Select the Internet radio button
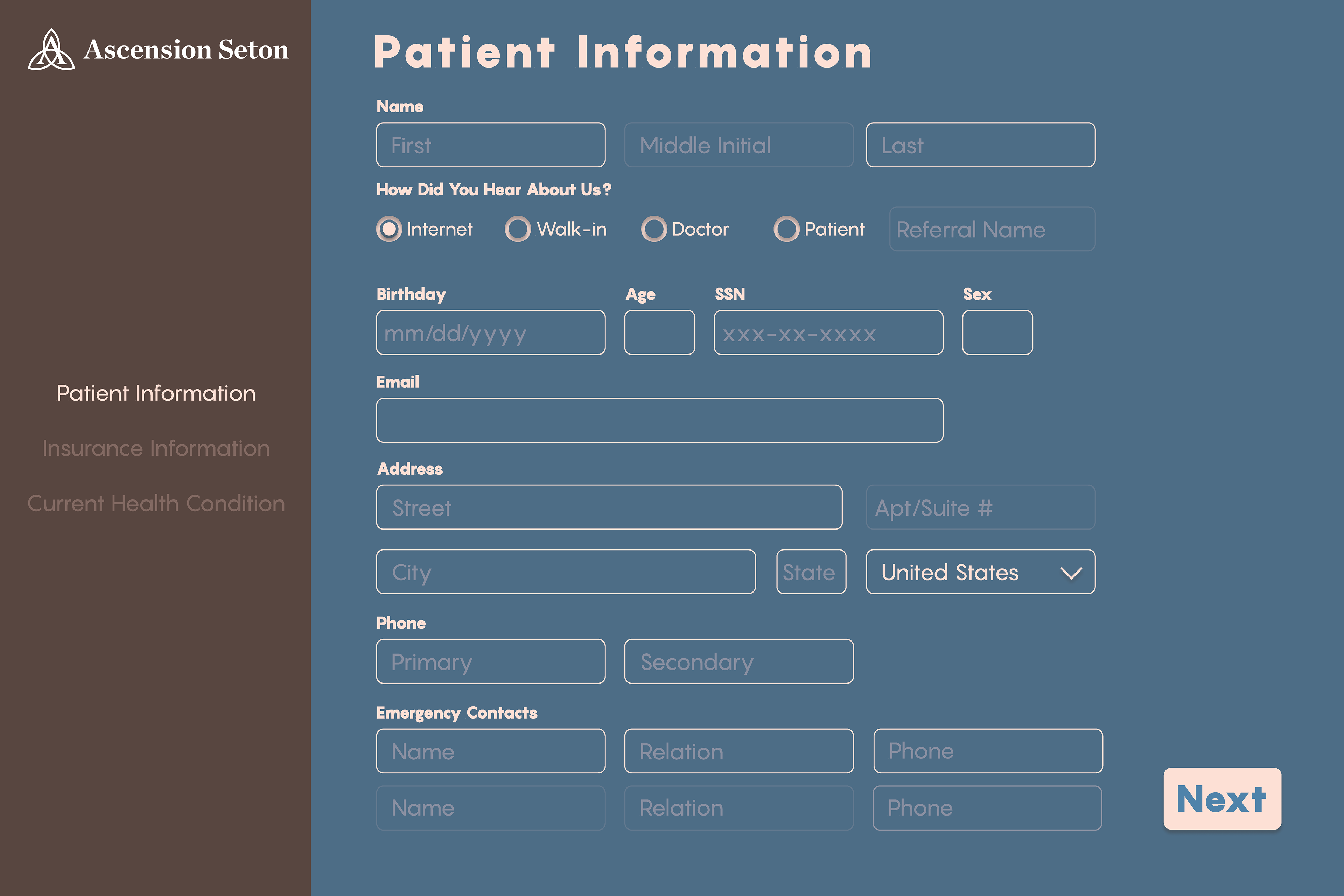This screenshot has width=1344, height=896. coord(389,229)
